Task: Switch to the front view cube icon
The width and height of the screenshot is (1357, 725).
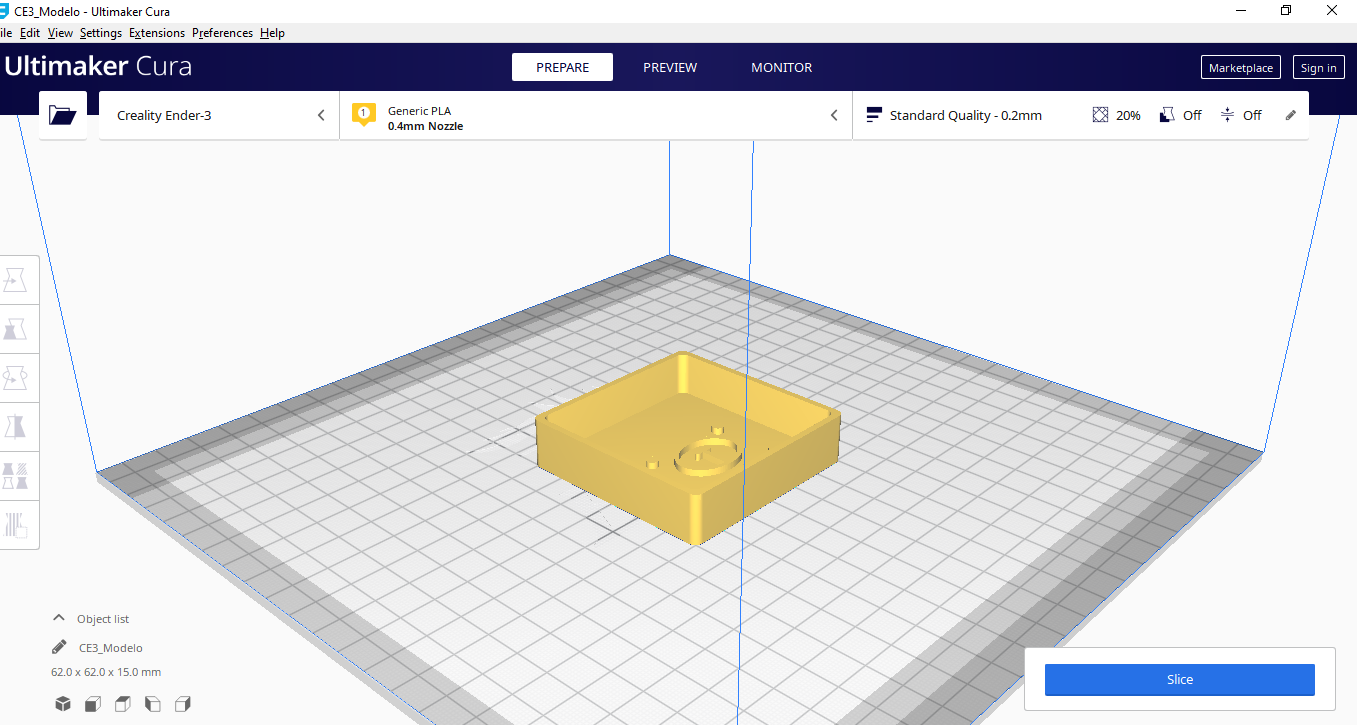Action: coord(93,704)
